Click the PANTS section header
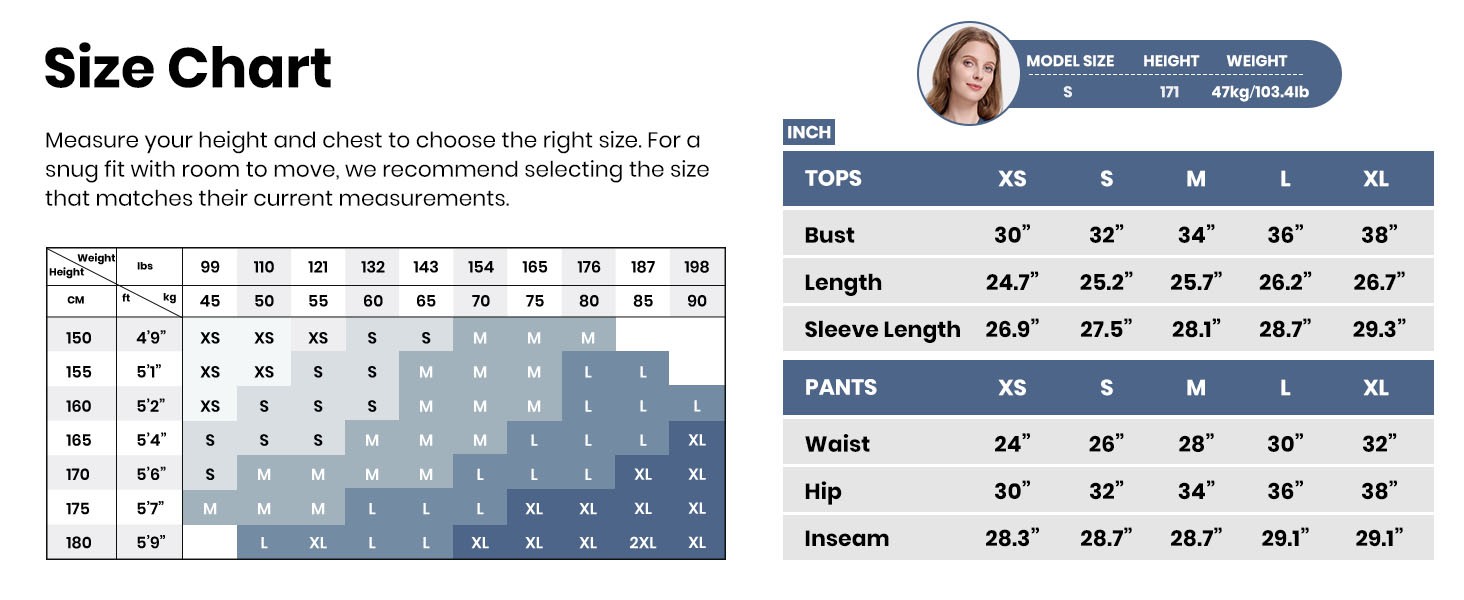1464x600 pixels. [840, 388]
